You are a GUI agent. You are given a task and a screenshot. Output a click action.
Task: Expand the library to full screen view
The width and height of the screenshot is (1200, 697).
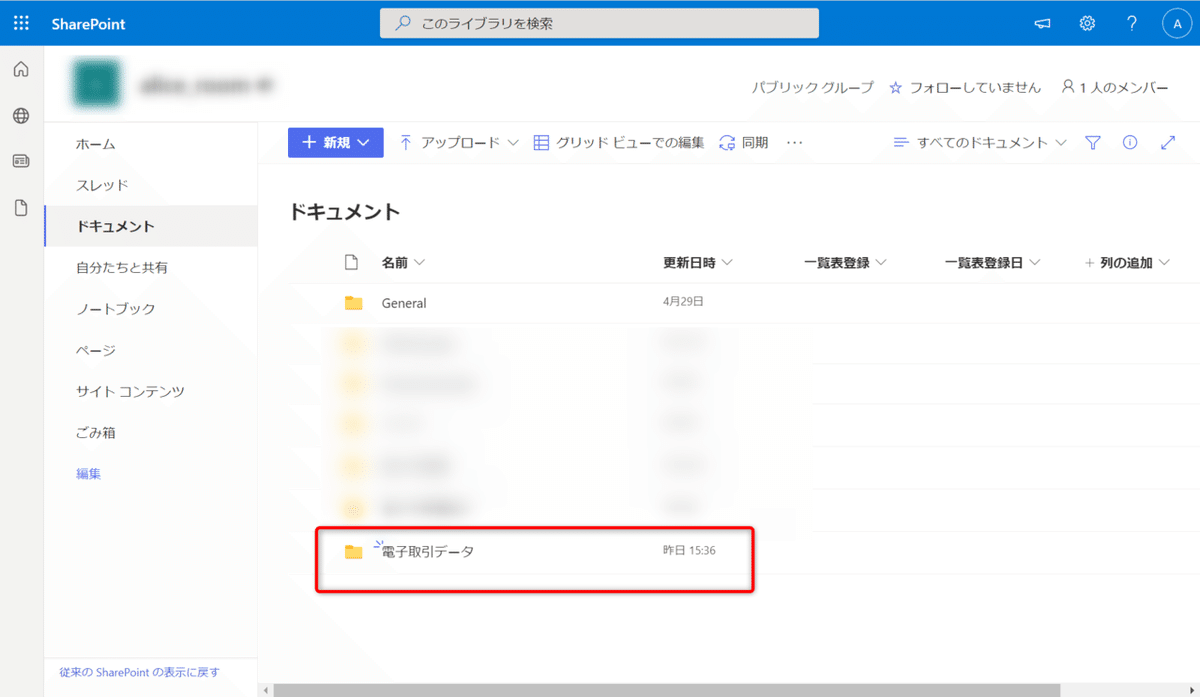coord(1167,142)
